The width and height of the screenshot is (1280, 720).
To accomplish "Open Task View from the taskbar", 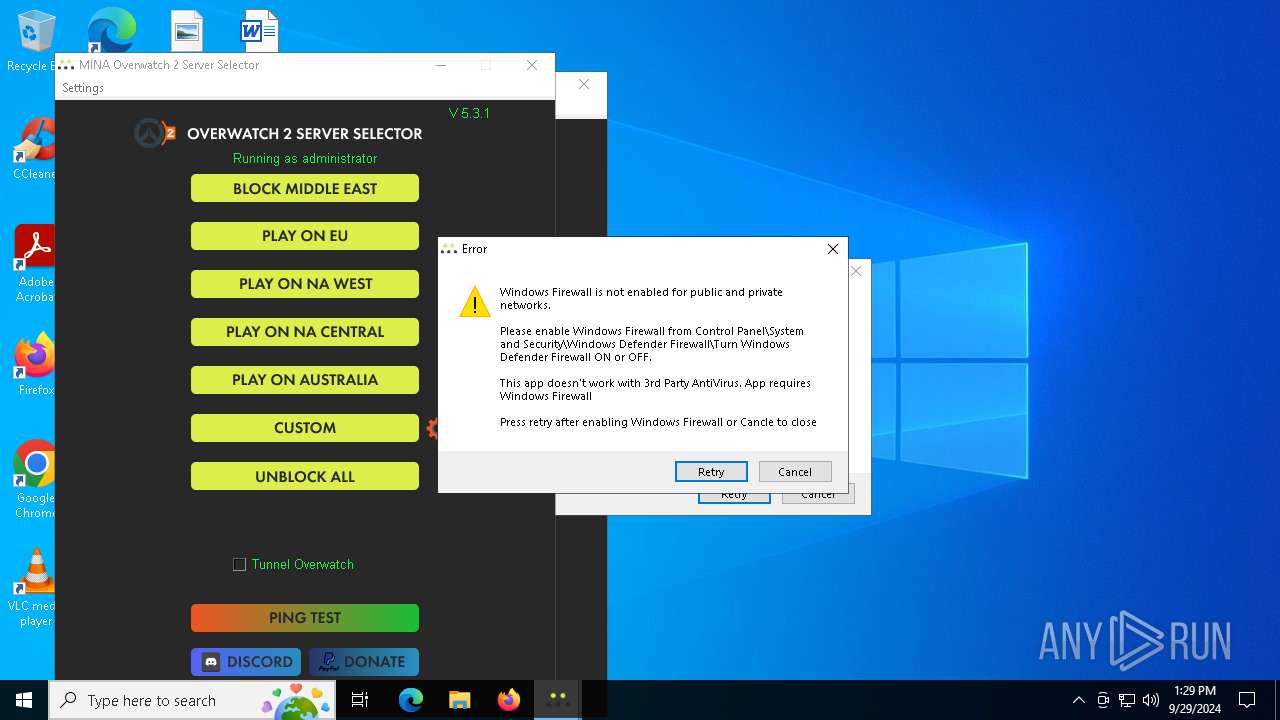I will (x=360, y=700).
